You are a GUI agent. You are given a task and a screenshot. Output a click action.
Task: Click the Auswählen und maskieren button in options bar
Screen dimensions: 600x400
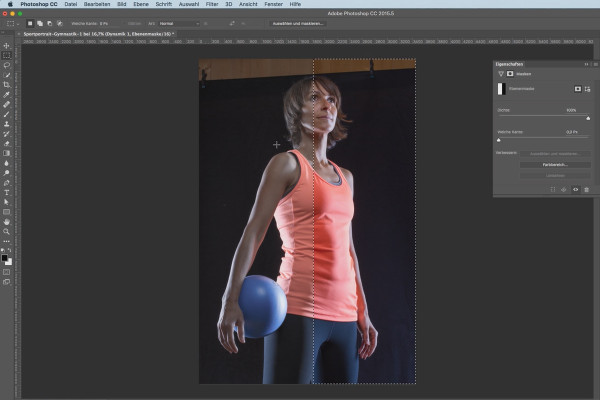point(298,23)
